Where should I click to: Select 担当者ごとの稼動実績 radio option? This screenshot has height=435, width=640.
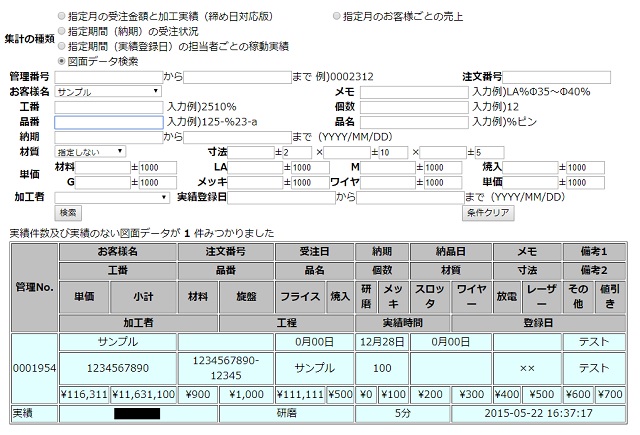pos(61,46)
